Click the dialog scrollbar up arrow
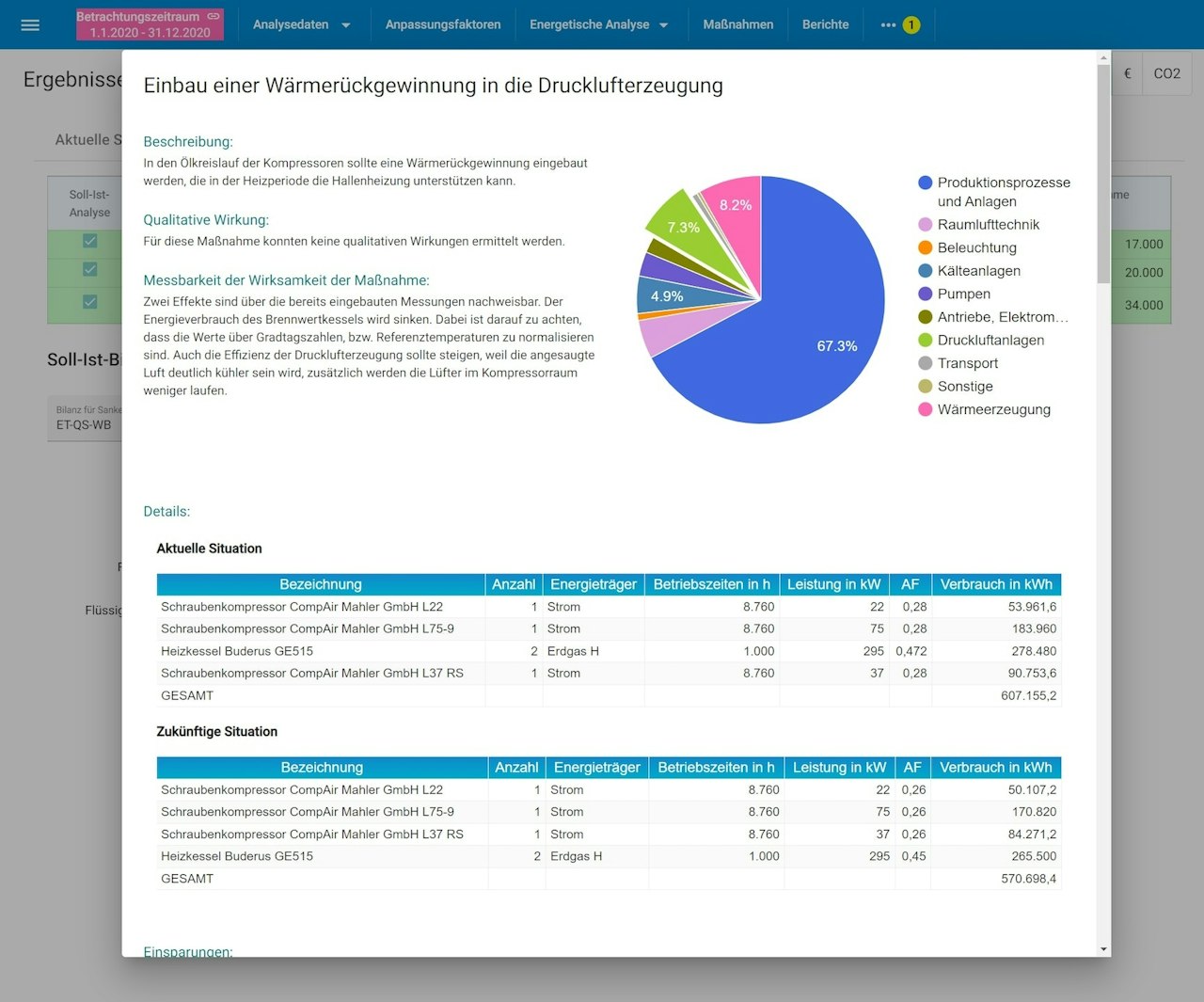1204x1002 pixels. coord(1103,58)
